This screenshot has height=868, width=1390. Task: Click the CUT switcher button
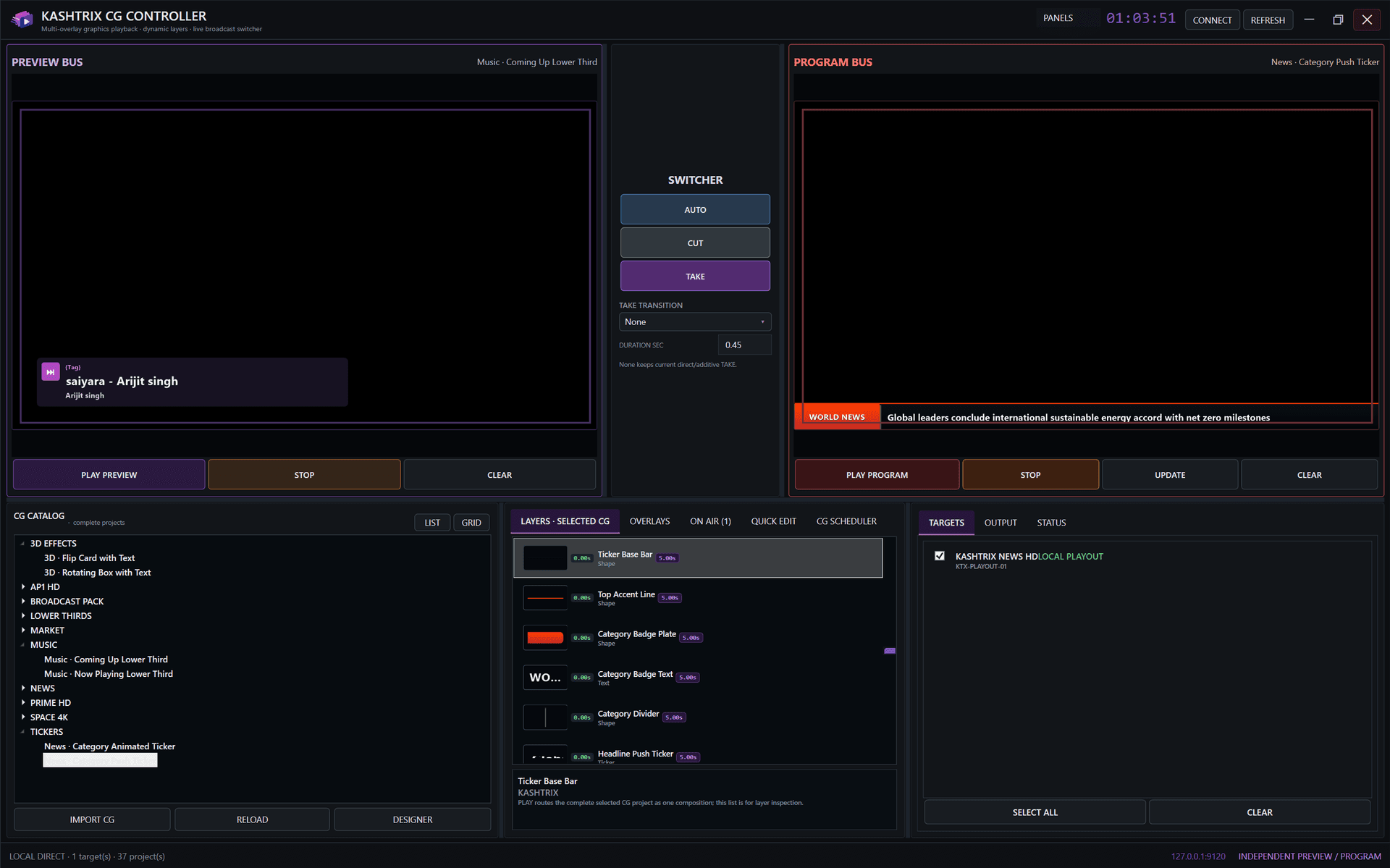pos(695,243)
